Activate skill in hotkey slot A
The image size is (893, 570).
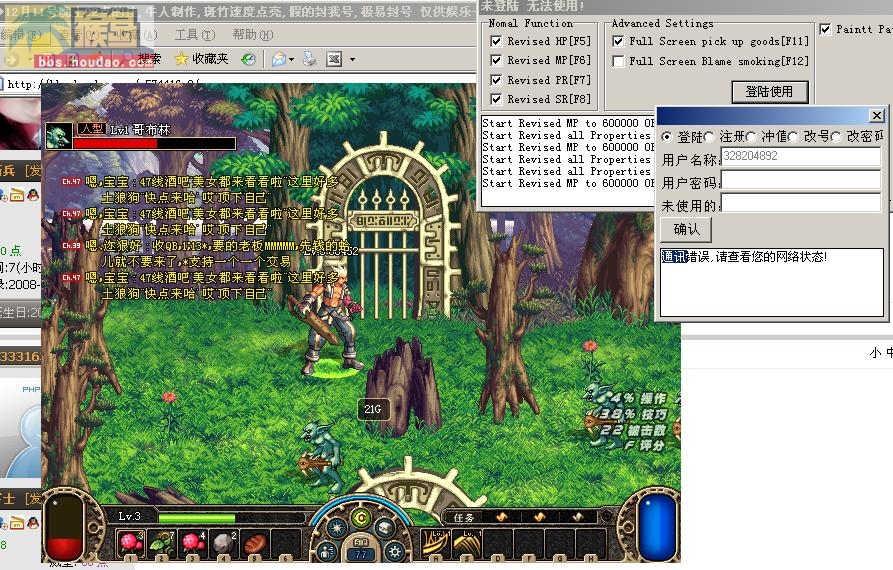436,543
